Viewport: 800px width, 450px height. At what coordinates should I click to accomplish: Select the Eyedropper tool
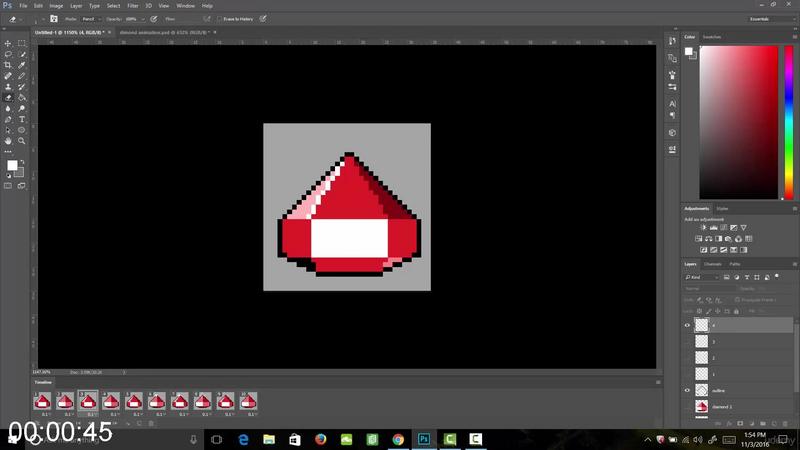click(21, 65)
